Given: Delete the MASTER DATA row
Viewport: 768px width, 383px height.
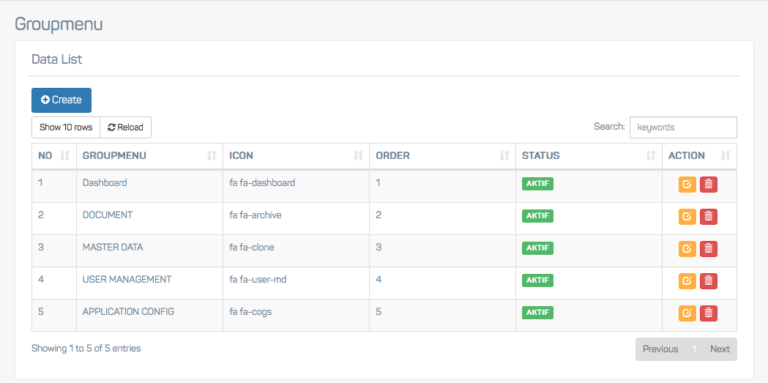Looking at the screenshot, I should coord(708,249).
